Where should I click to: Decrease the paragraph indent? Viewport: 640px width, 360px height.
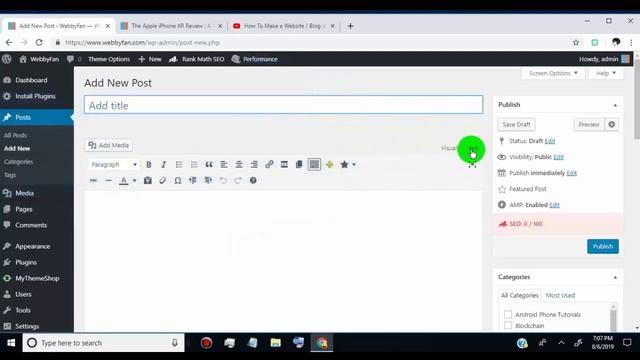193,180
